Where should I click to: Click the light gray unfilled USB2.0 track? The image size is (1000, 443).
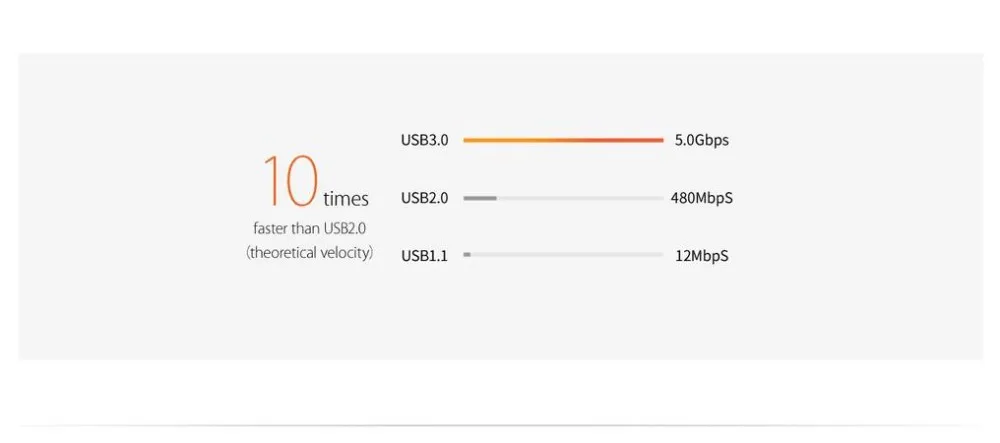580,198
